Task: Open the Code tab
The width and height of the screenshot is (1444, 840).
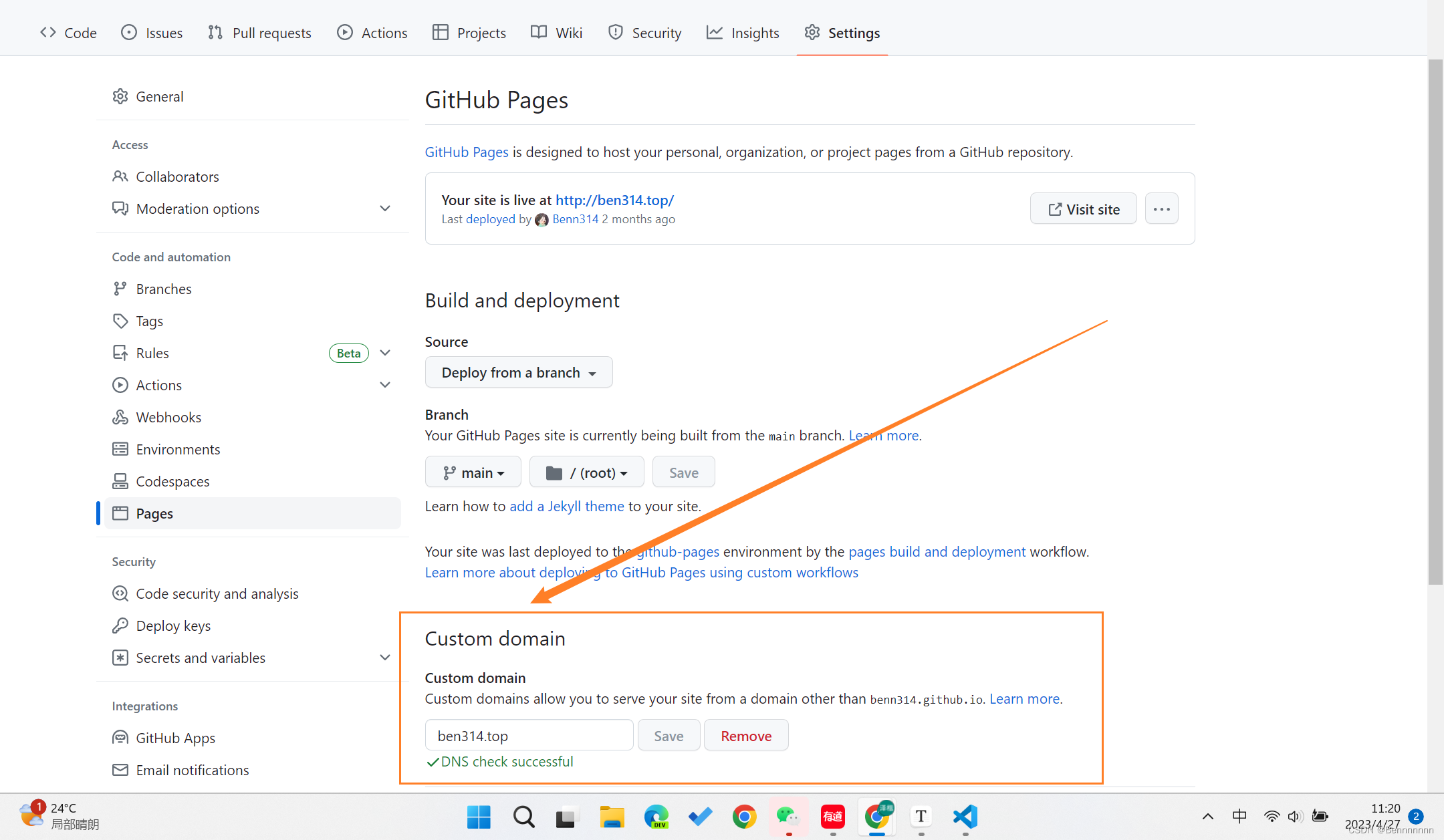Action: click(x=68, y=33)
